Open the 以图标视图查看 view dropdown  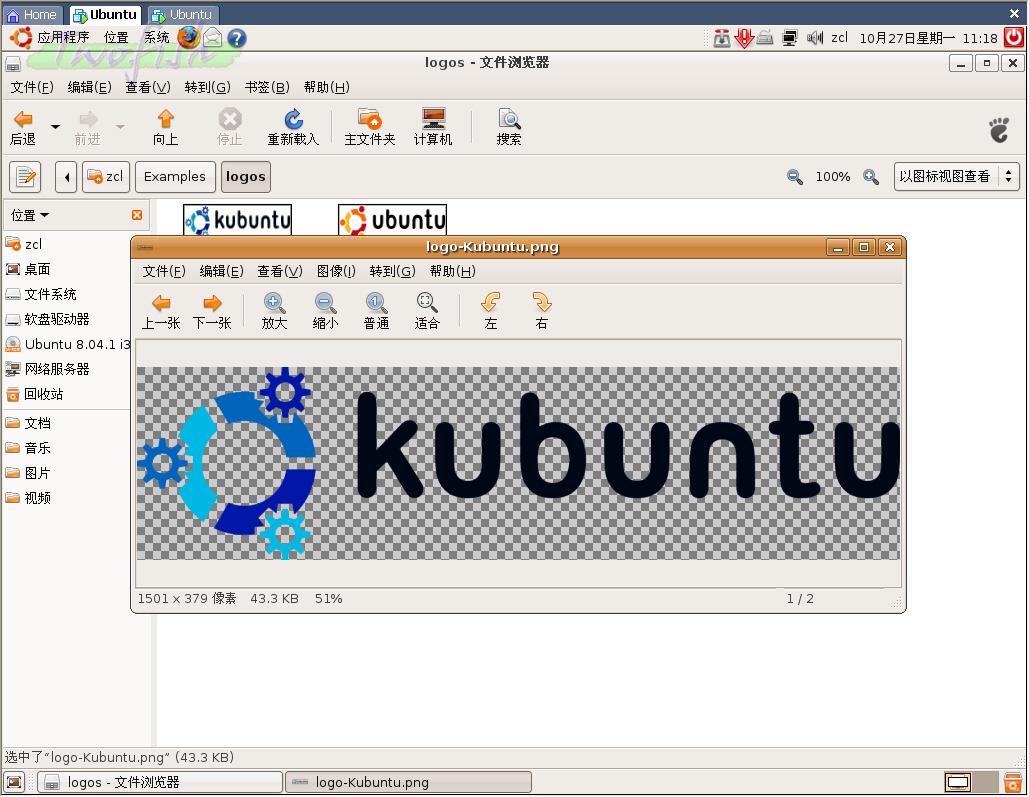pos(957,177)
